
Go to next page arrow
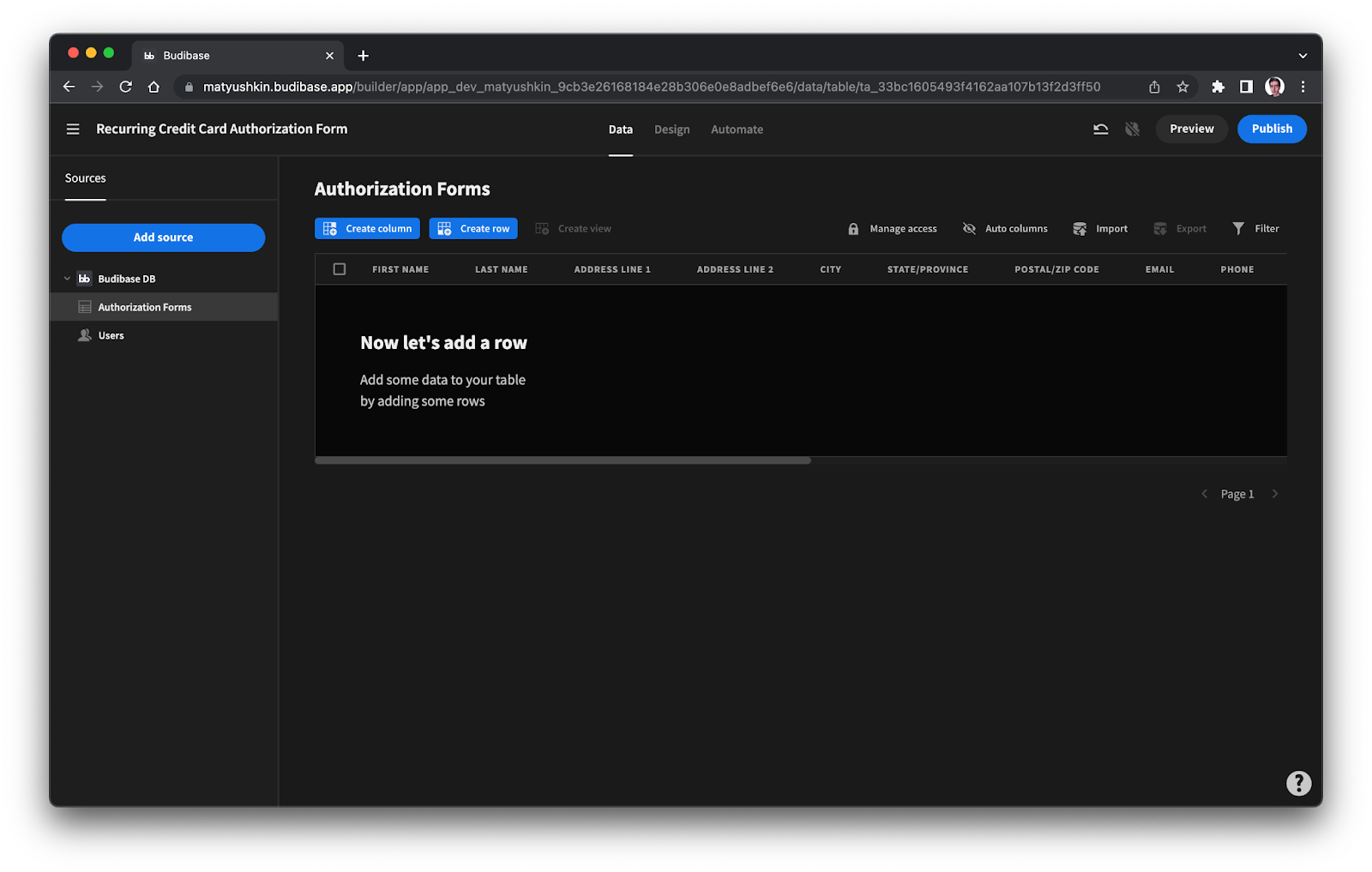pos(1275,494)
